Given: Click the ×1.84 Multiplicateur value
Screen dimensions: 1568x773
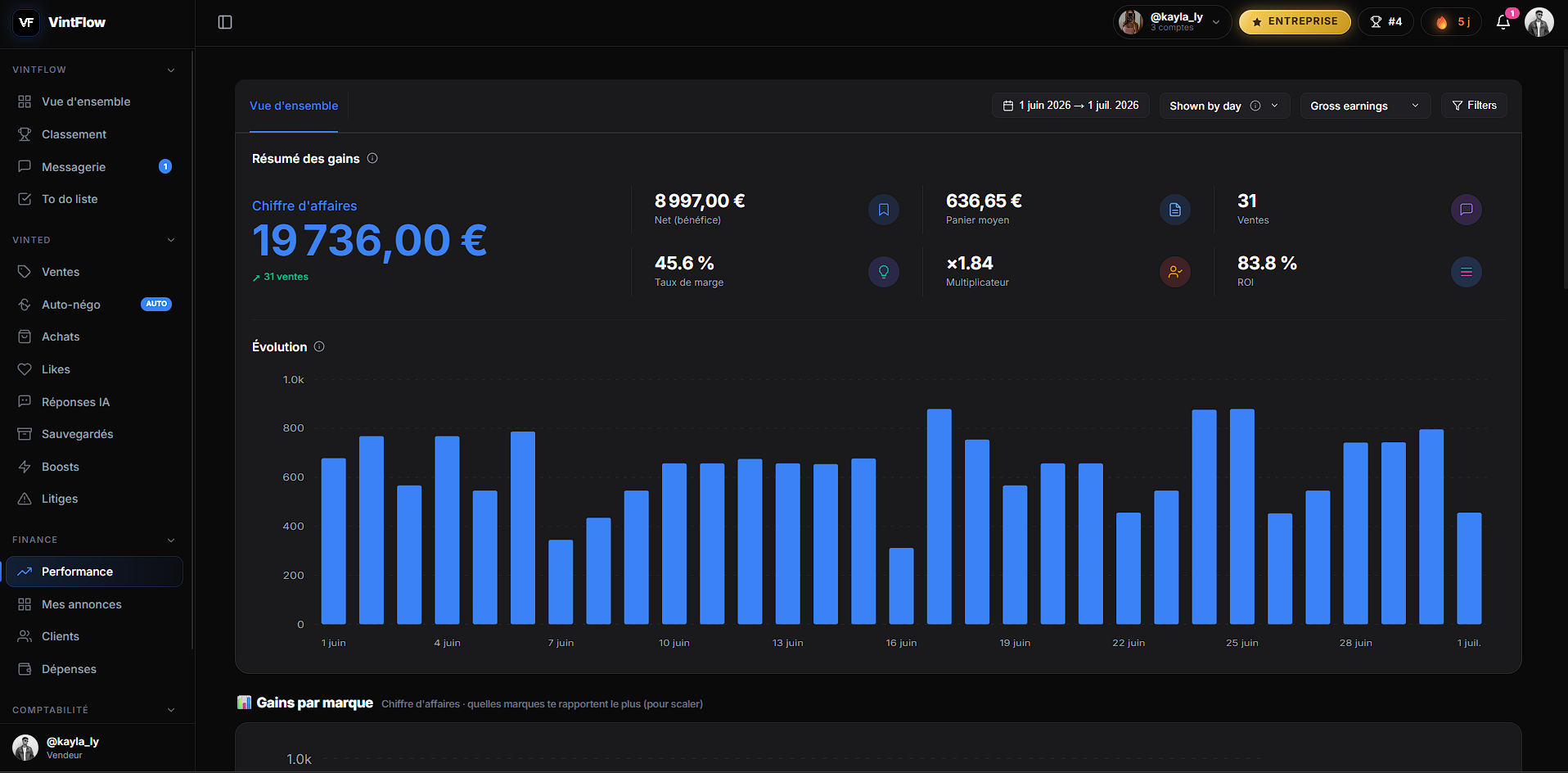Looking at the screenshot, I should (x=970, y=263).
